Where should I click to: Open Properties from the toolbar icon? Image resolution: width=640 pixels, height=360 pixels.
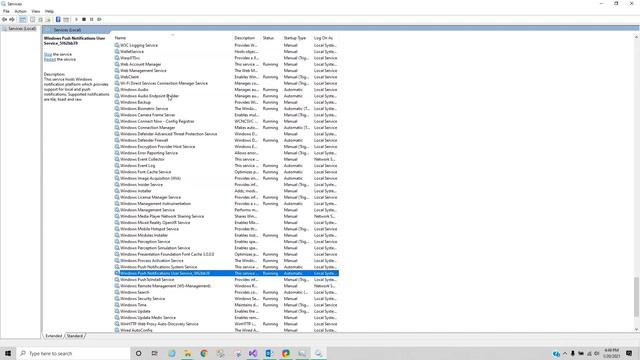pos(33,20)
